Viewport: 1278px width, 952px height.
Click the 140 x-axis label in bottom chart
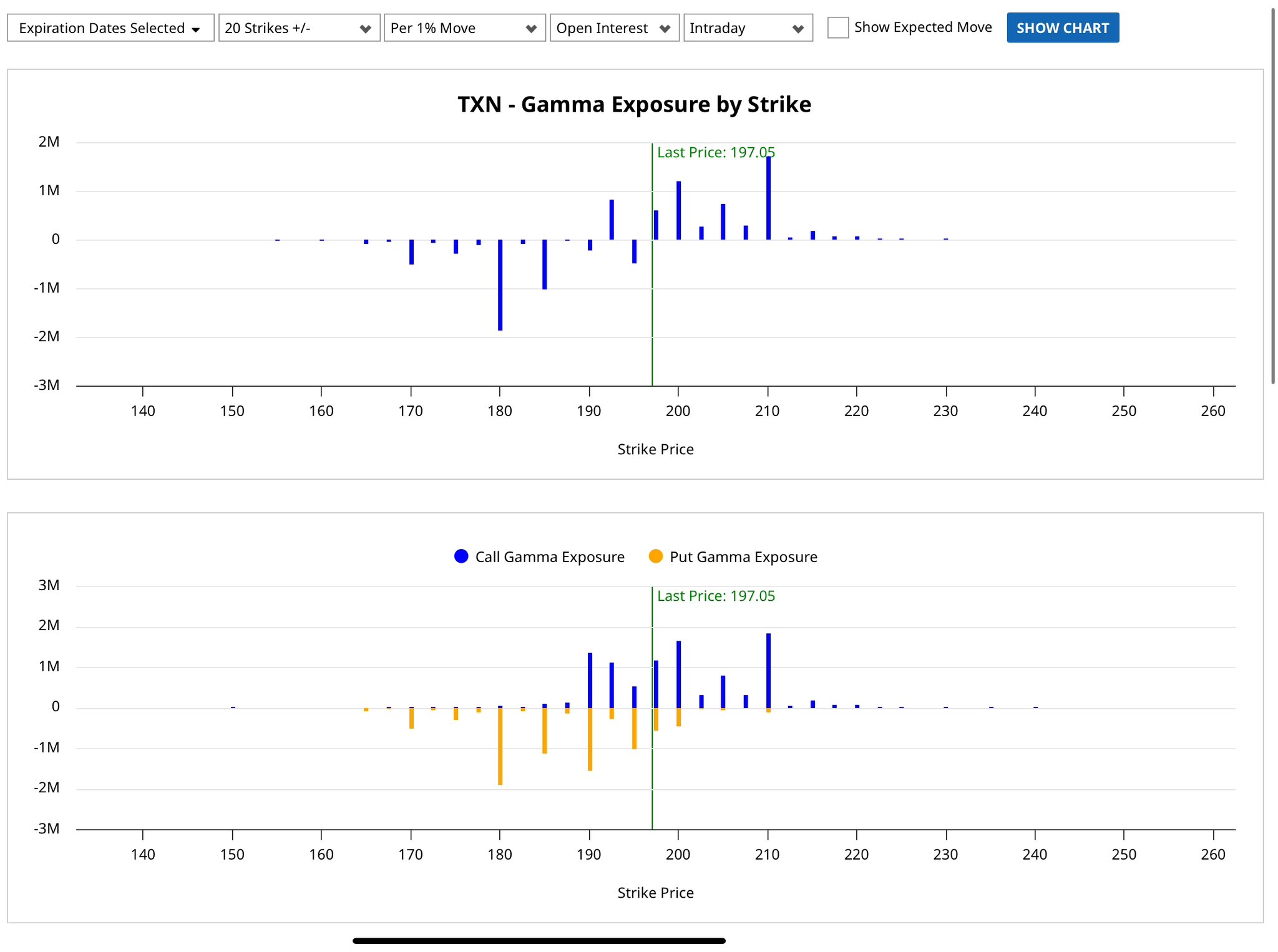click(x=143, y=855)
